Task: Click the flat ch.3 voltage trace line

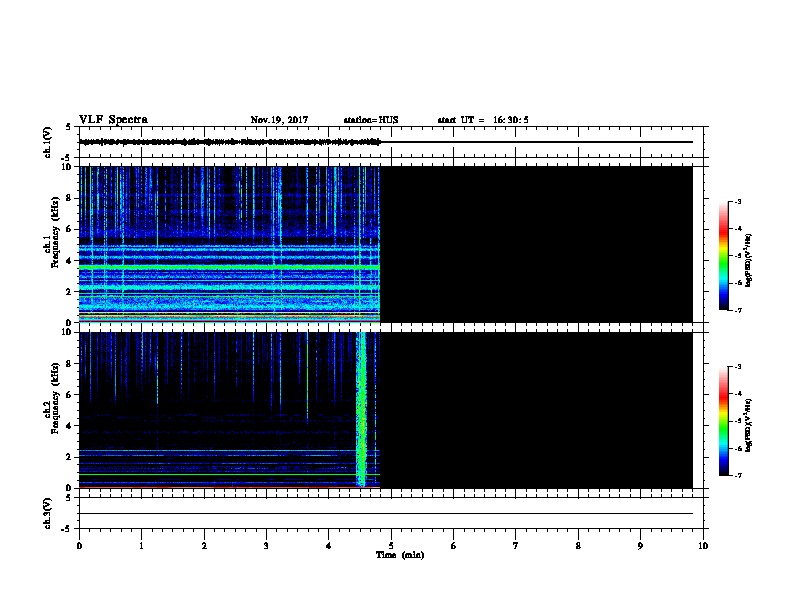Action: (386, 514)
